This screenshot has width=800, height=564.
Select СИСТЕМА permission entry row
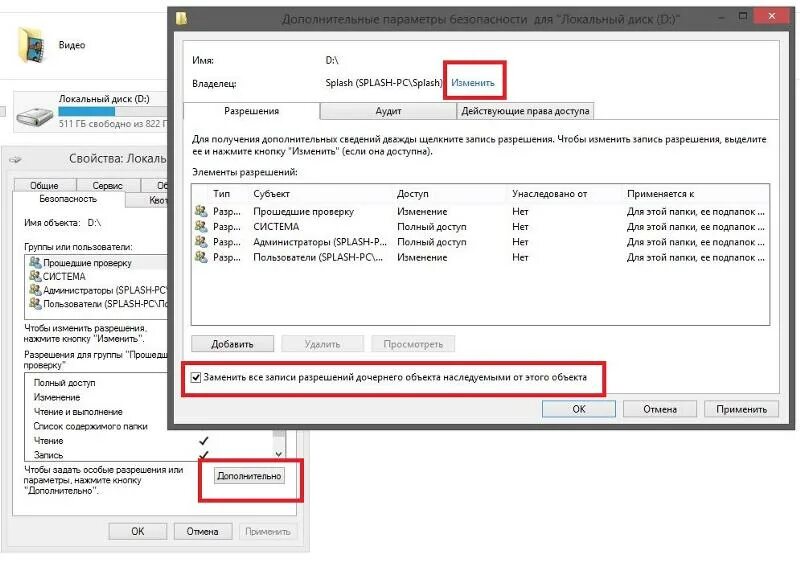(480, 227)
